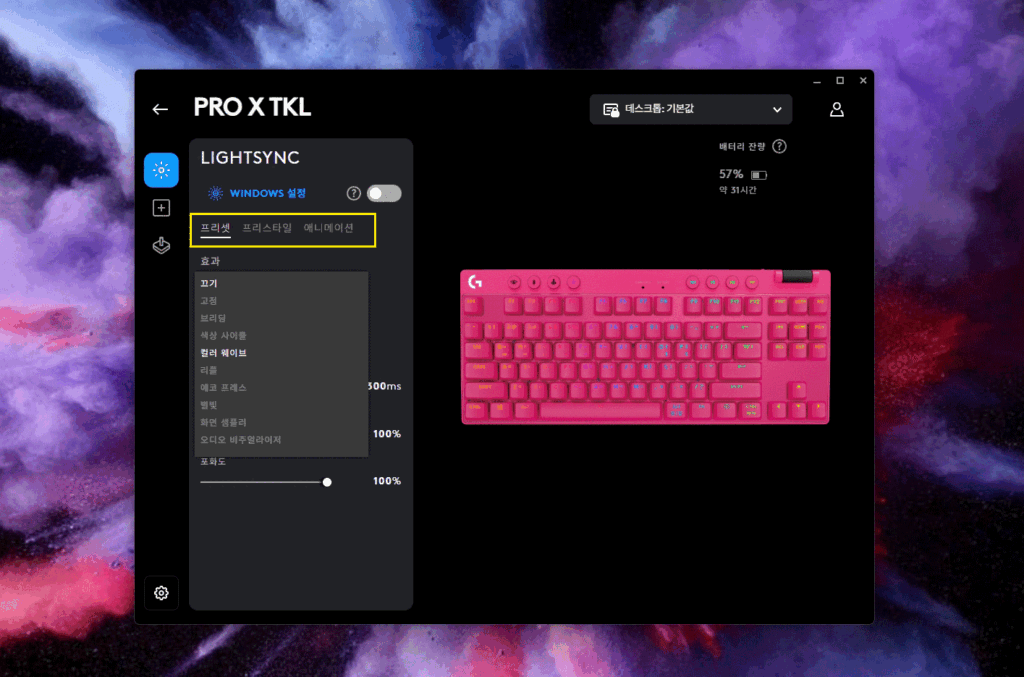Viewport: 1024px width, 677px height.
Task: Open the settings gear icon
Action: coord(161,593)
